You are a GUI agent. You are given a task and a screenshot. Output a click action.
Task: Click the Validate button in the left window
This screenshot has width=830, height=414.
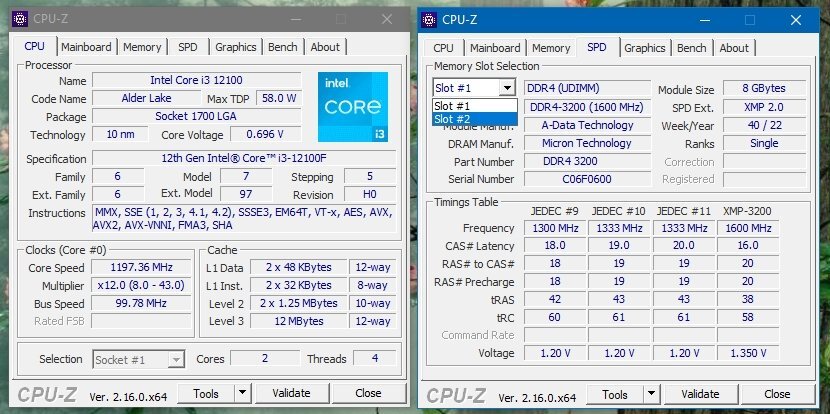point(291,393)
